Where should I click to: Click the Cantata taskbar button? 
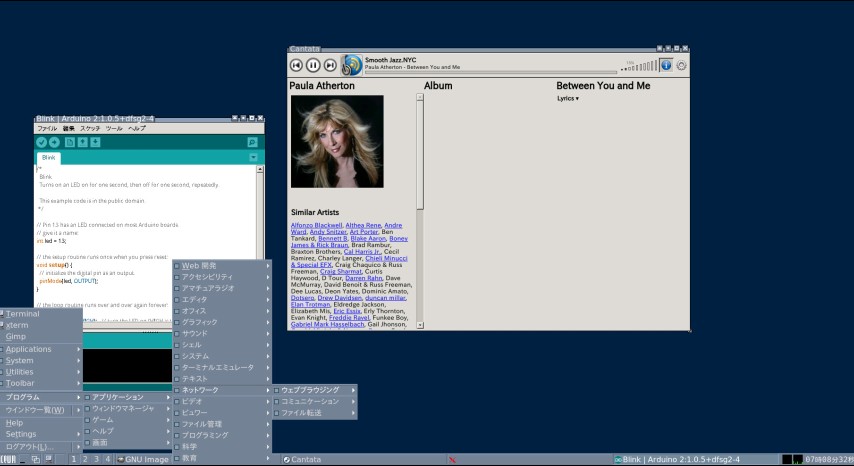[x=363, y=459]
